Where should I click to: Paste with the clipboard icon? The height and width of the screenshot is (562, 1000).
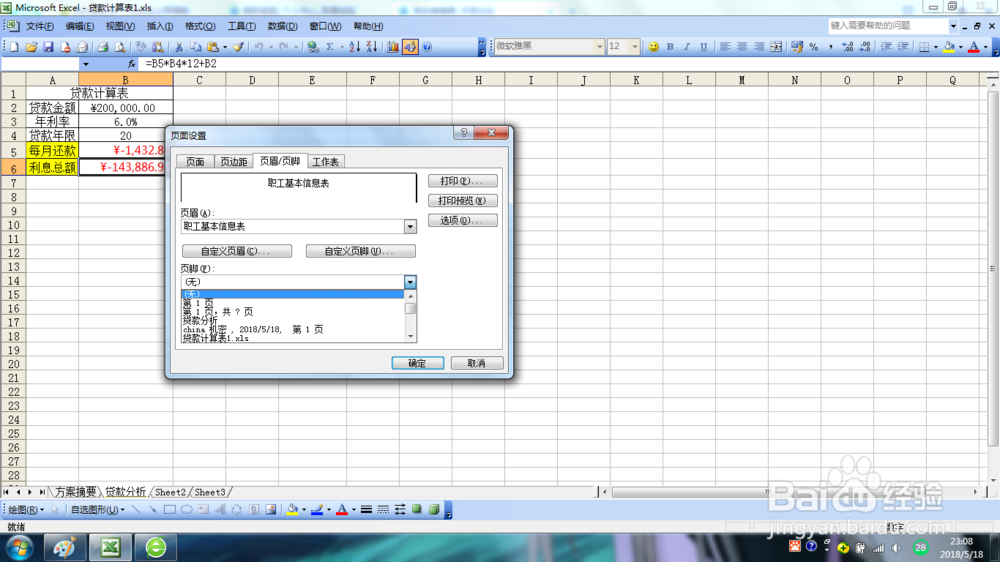click(x=213, y=47)
